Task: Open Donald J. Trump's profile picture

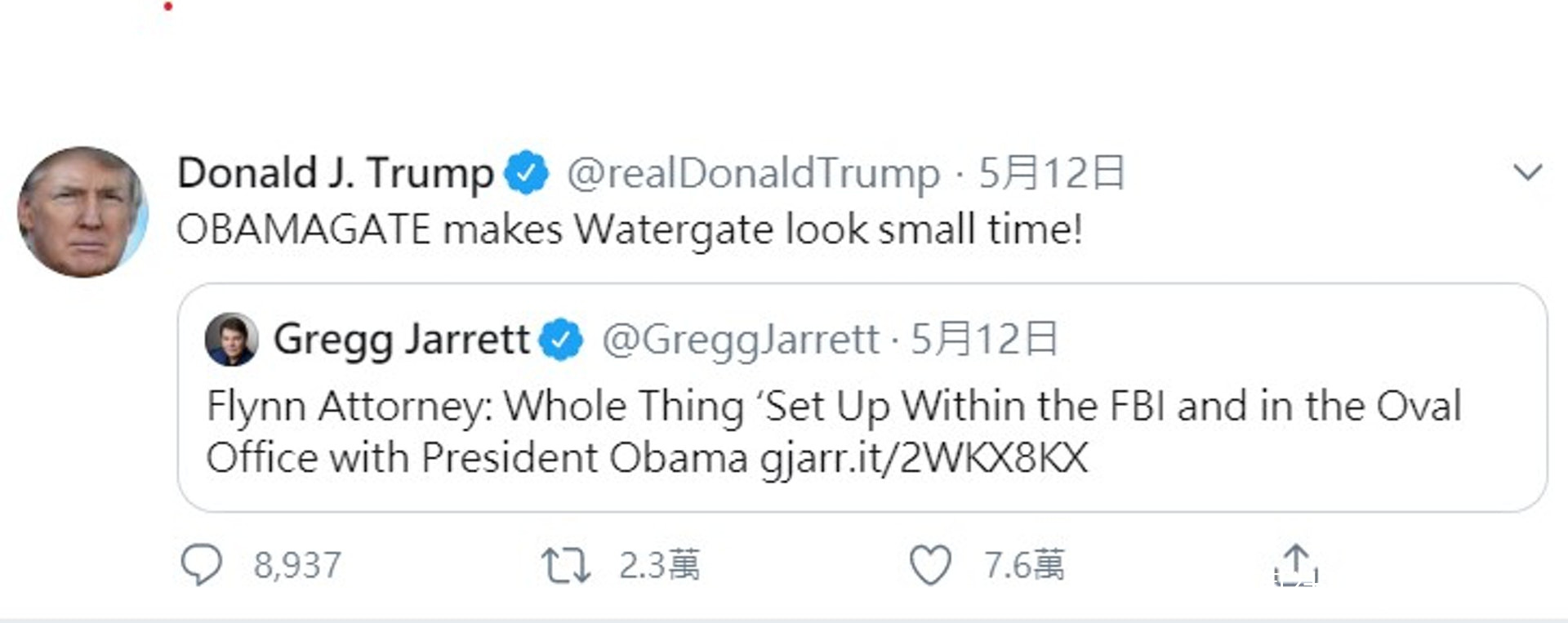Action: click(x=82, y=211)
